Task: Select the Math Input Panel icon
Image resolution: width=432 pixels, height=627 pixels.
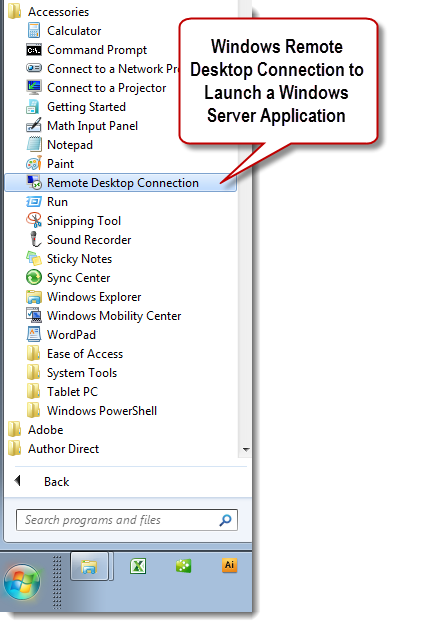Action: [34, 125]
